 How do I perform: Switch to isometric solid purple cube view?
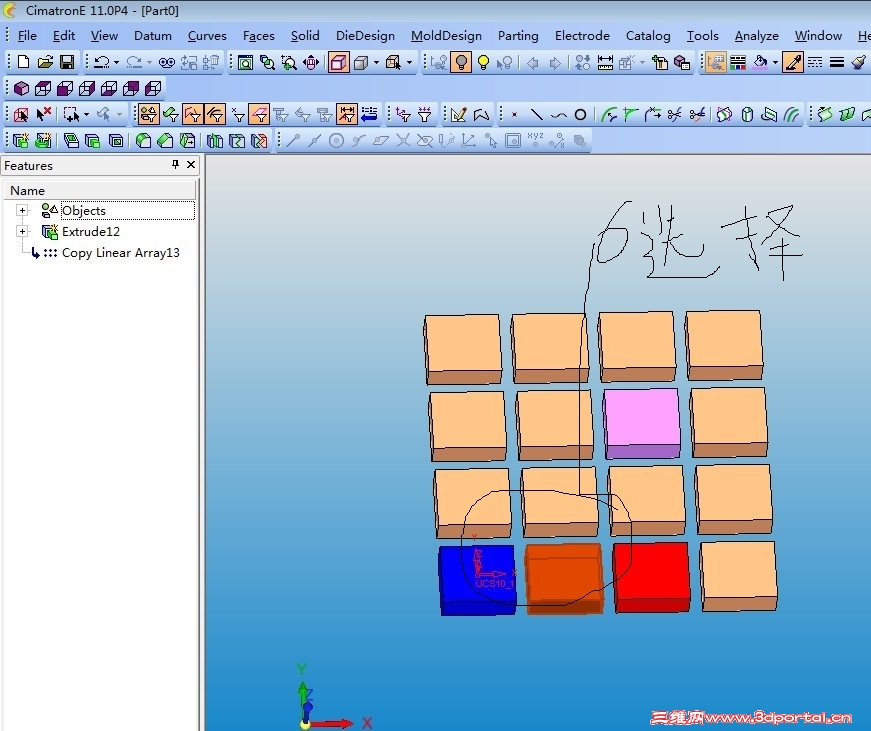tap(21, 88)
